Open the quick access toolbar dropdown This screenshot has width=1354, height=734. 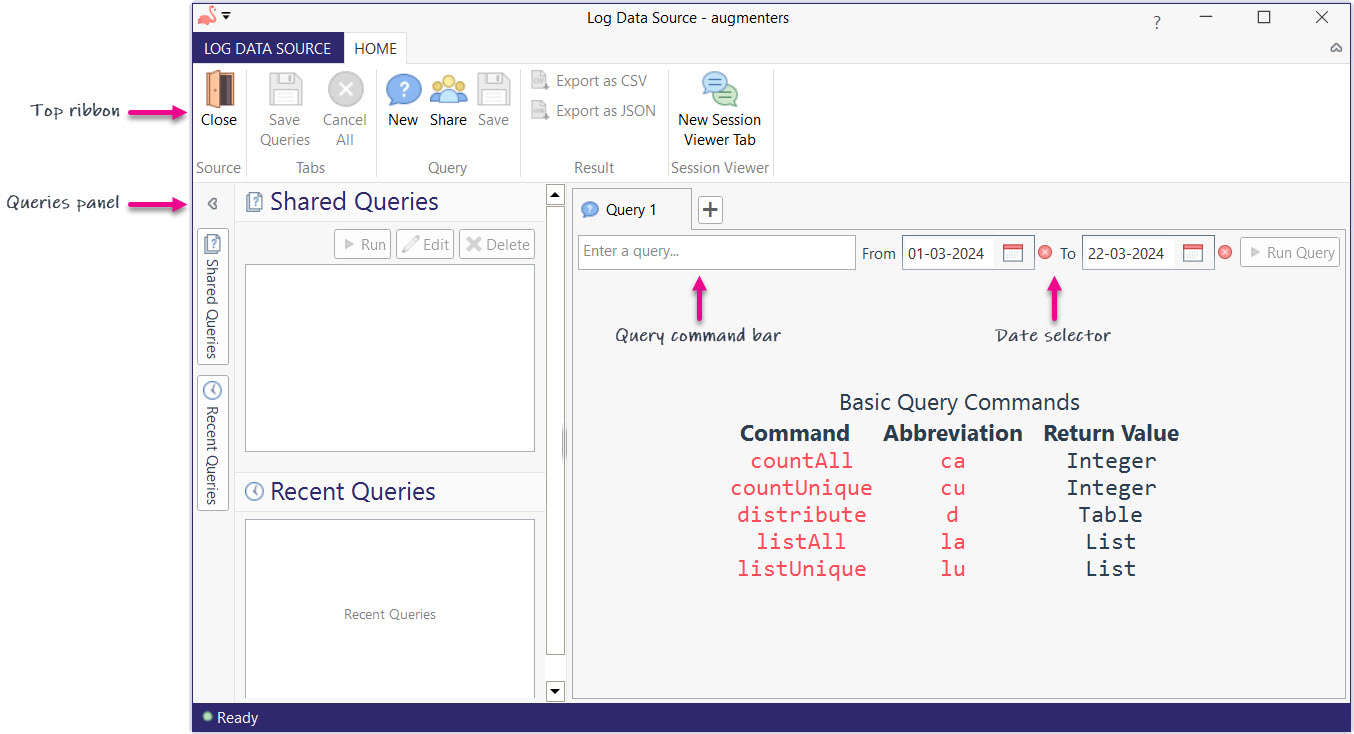pyautogui.click(x=226, y=16)
